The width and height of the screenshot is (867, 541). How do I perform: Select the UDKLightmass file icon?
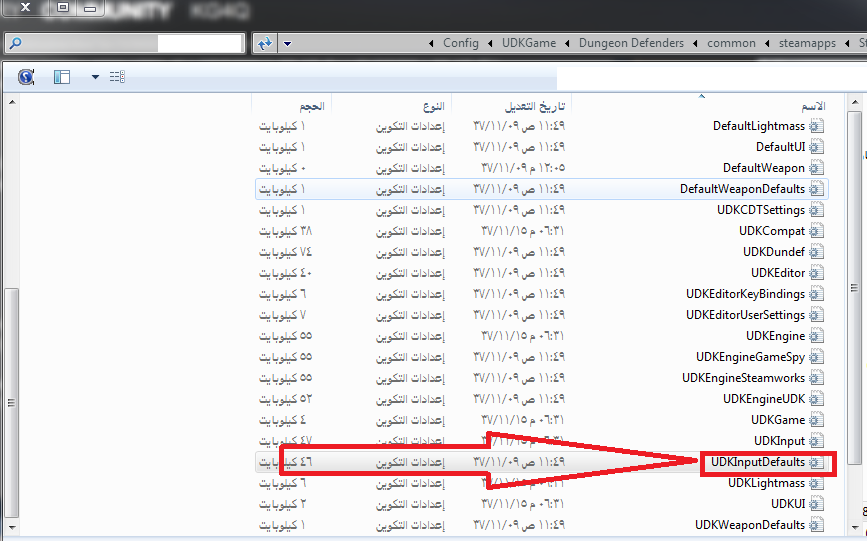pyautogui.click(x=816, y=483)
